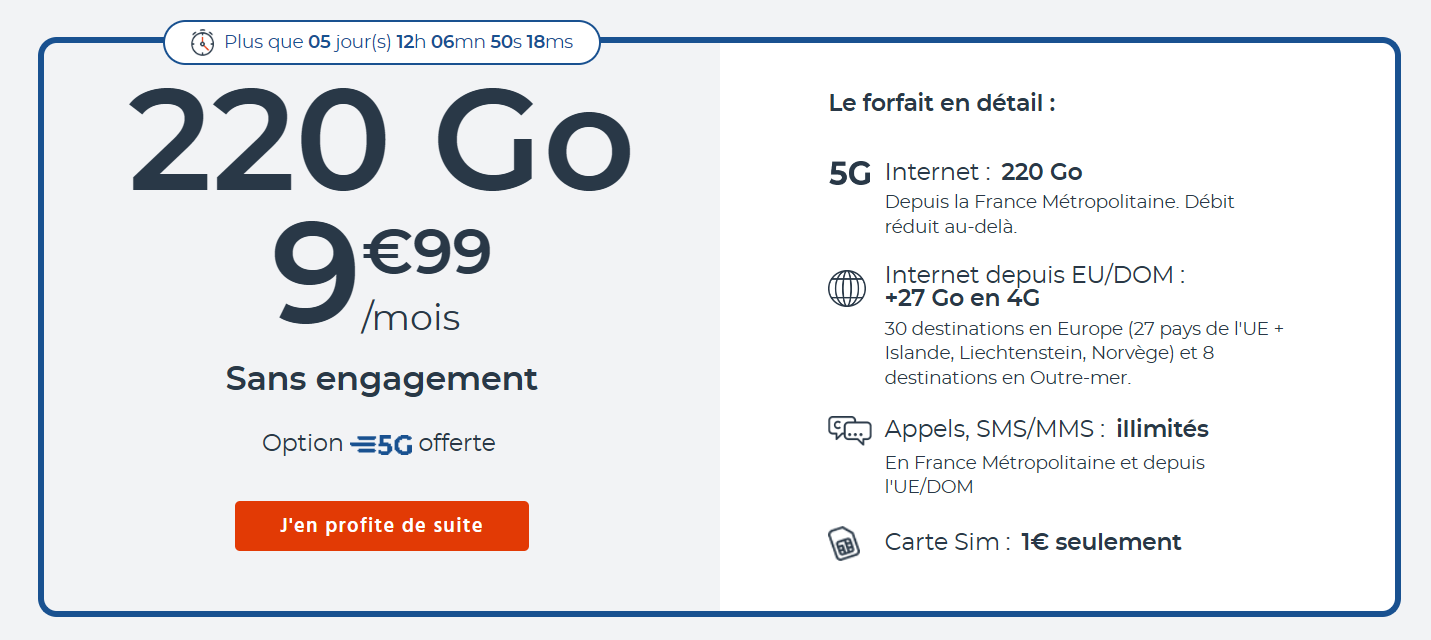
Task: Click Depuis la France Métropolitaine description
Action: pos(1060,214)
